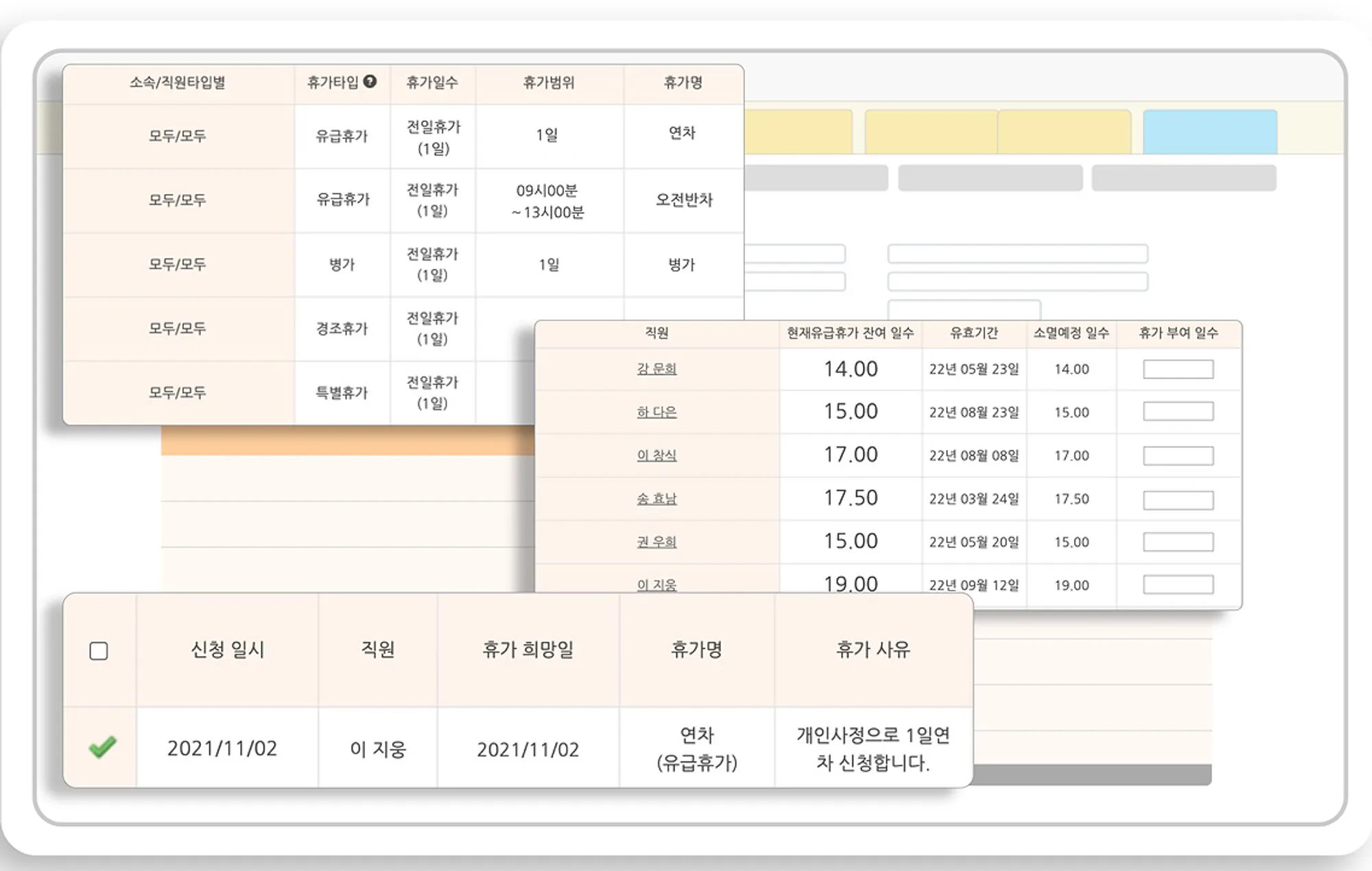The height and width of the screenshot is (871, 1372).
Task: Click 휴가 부여 일수 input for 강 문희
Action: click(1178, 369)
